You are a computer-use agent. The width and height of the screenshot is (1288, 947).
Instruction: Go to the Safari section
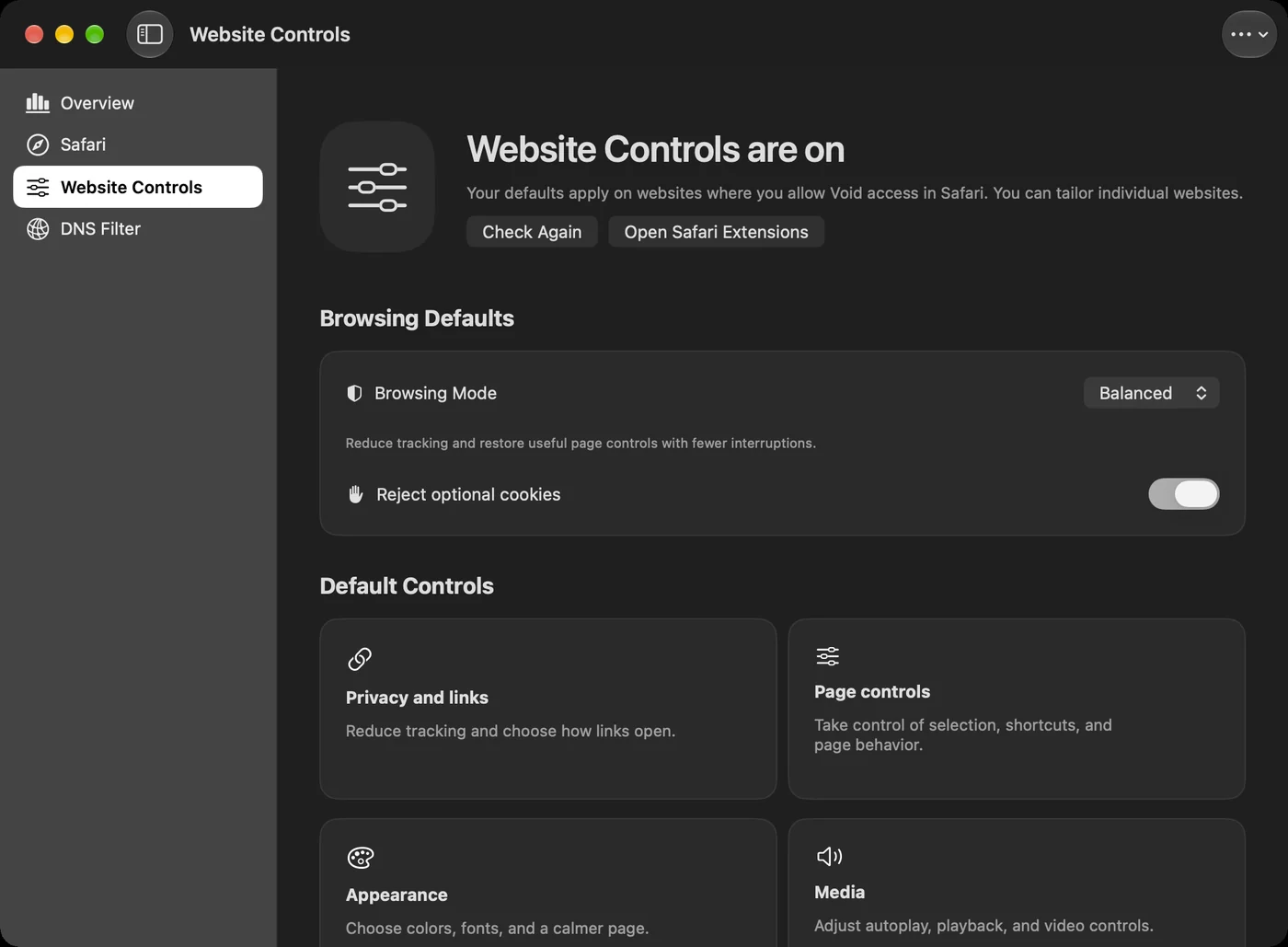[138, 144]
